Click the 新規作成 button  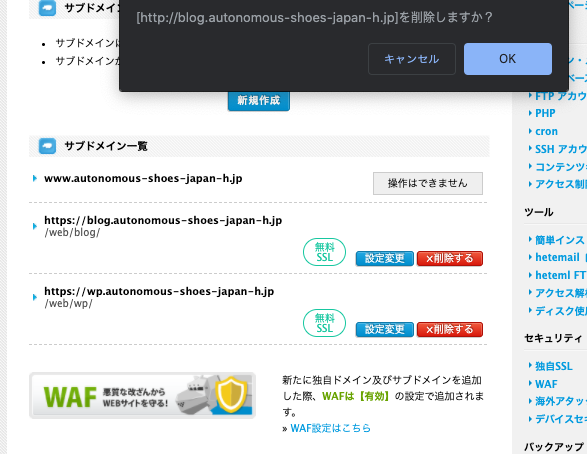click(259, 101)
